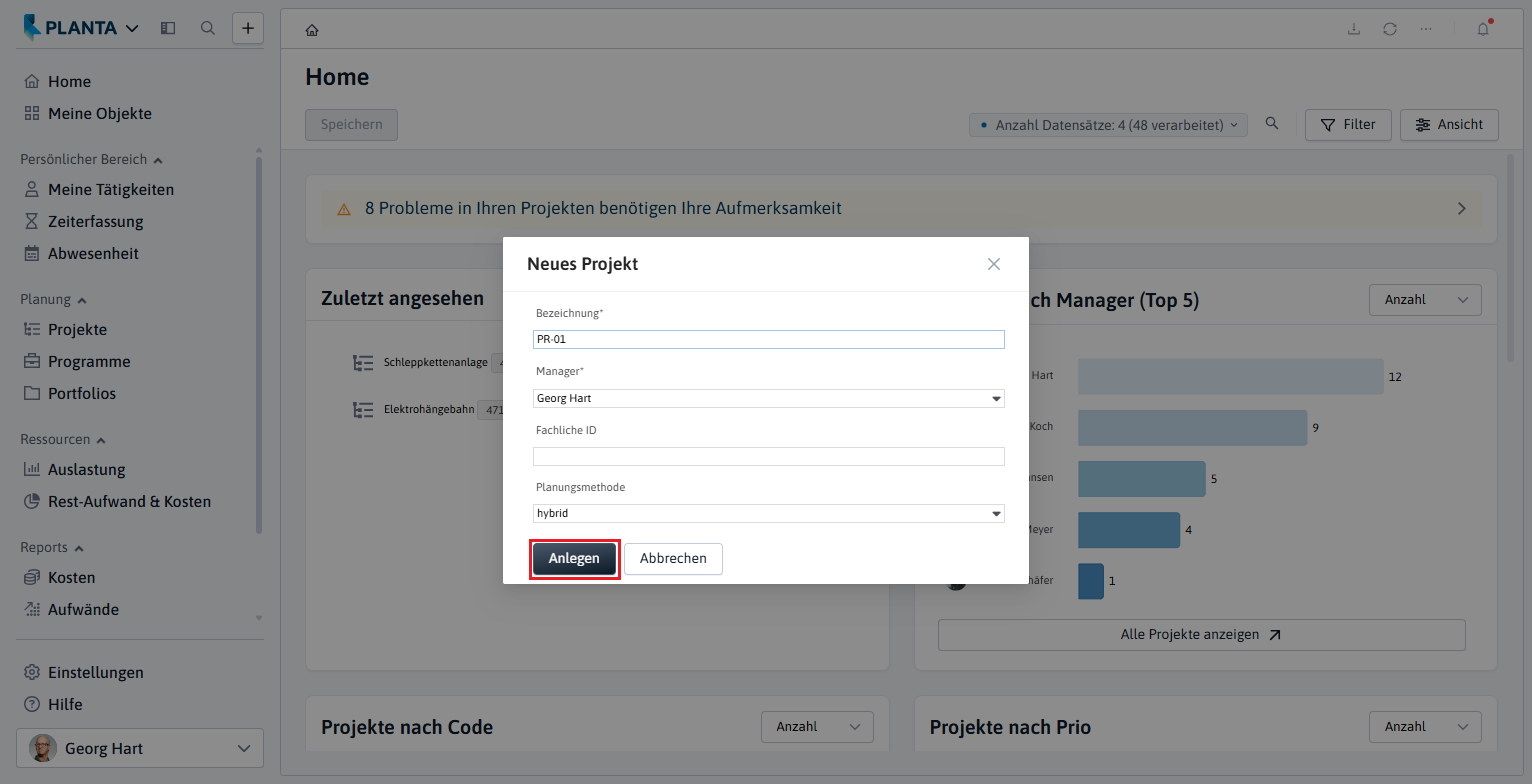Open the sidebar search magnifier
This screenshot has width=1532, height=784.
(208, 28)
